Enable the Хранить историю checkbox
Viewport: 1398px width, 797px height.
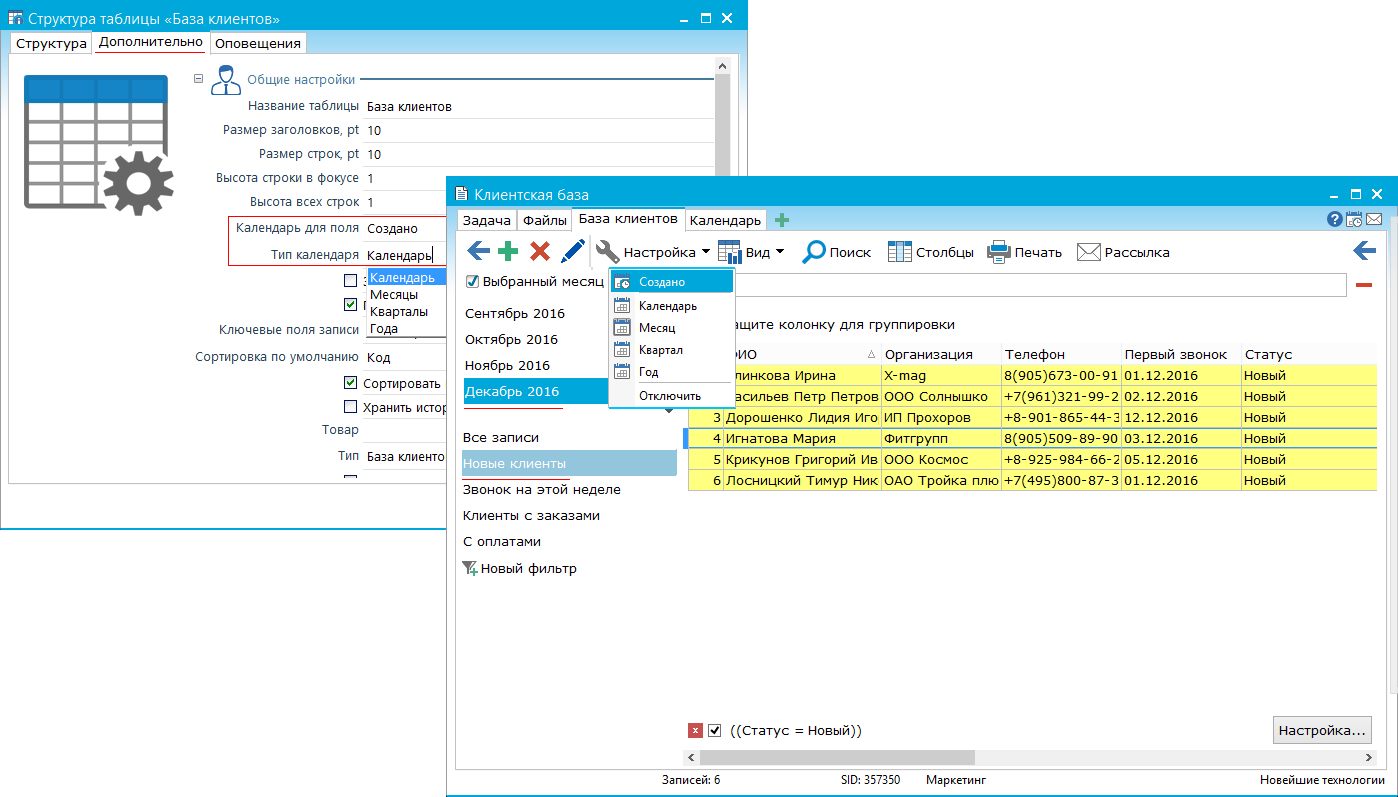(x=350, y=407)
